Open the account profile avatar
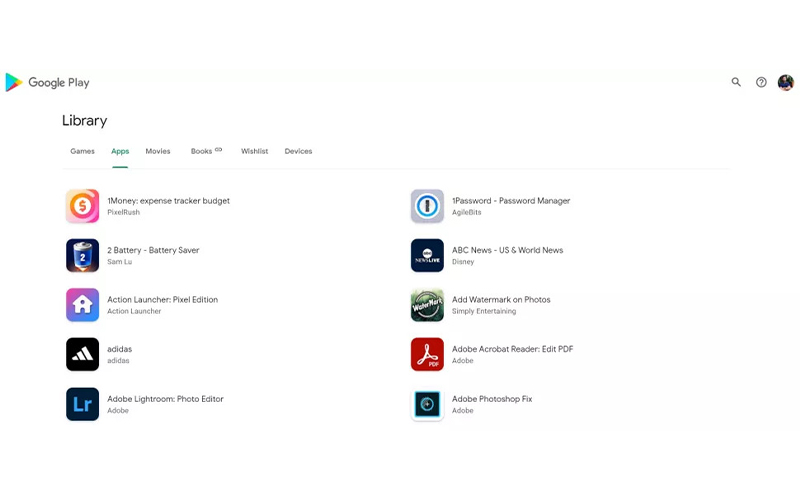The height and width of the screenshot is (500, 800). click(786, 82)
